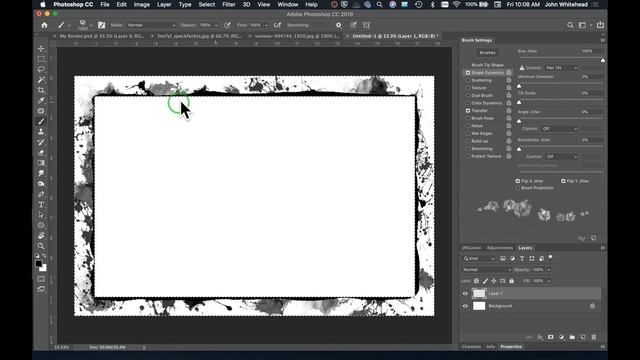640x360 pixels.
Task: Select the Brush Tip Shape option
Action: [487, 65]
